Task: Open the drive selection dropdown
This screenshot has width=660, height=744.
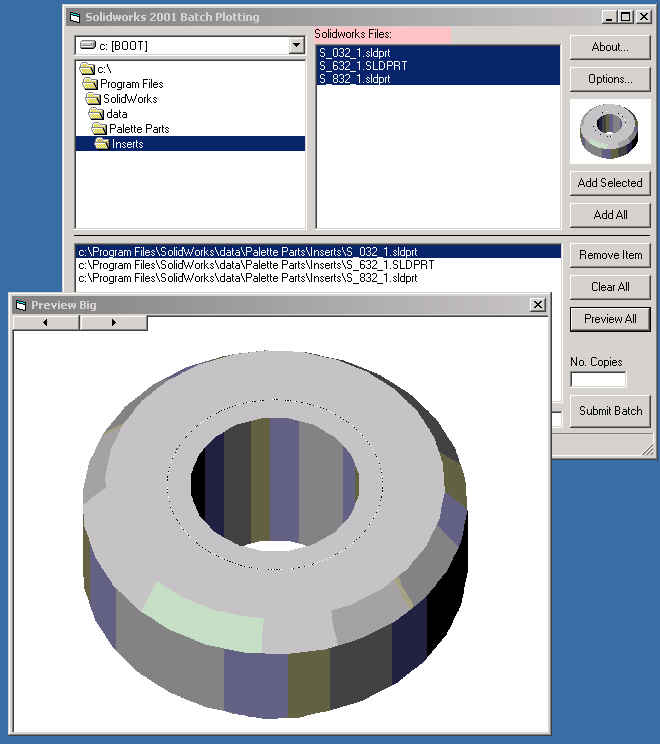Action: pyautogui.click(x=295, y=46)
